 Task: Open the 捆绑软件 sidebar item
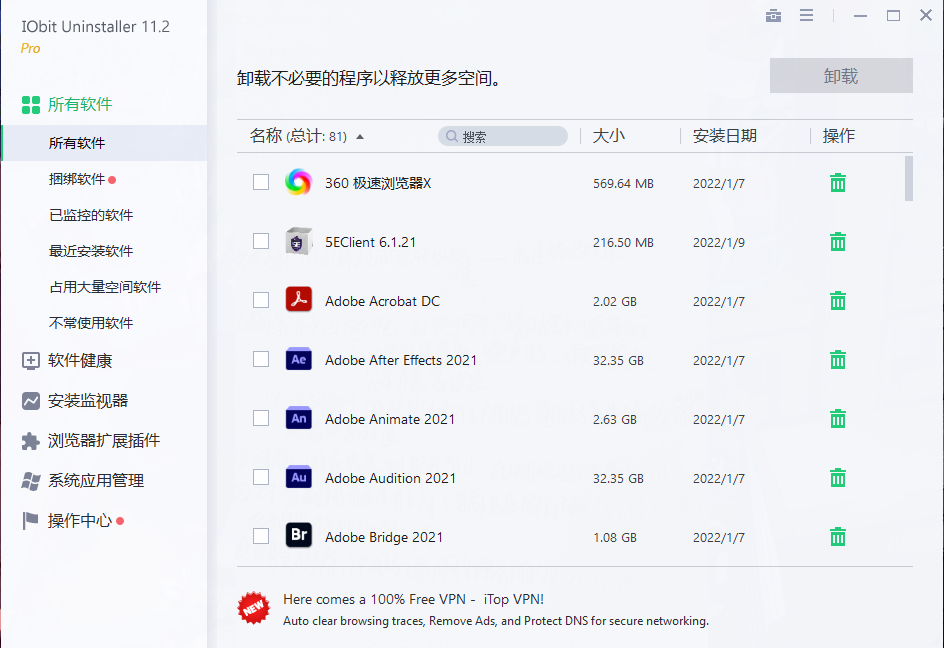click(x=77, y=180)
